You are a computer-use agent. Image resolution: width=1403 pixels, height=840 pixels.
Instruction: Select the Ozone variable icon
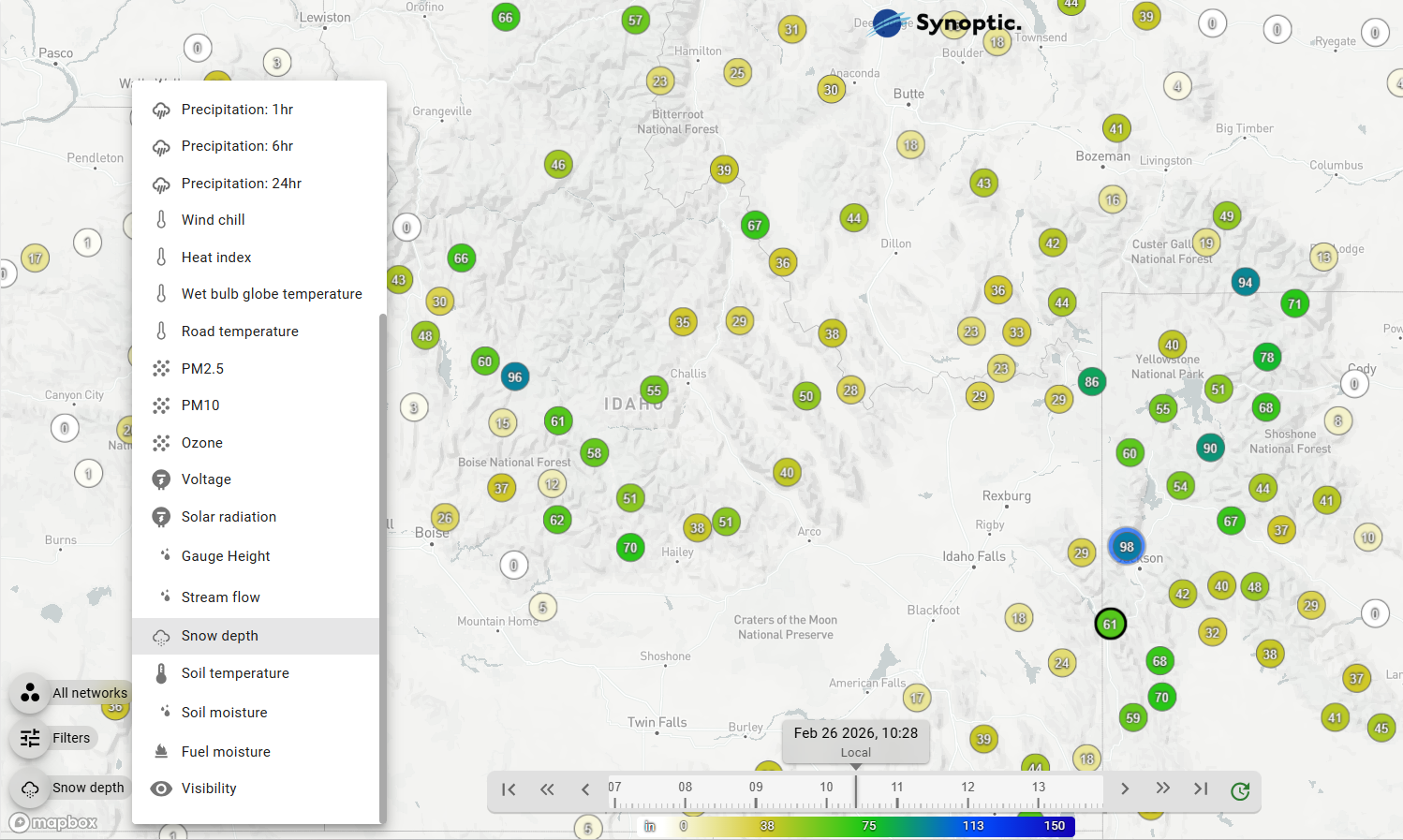[161, 442]
